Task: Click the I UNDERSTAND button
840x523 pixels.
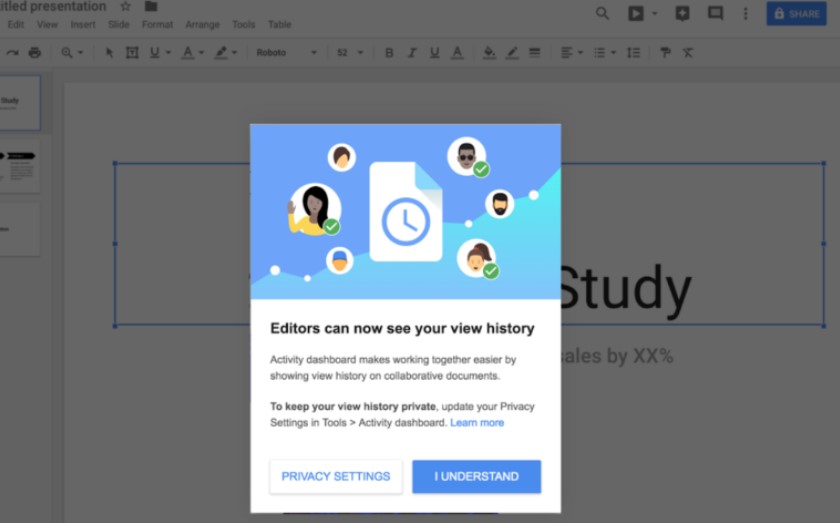Action: (476, 477)
